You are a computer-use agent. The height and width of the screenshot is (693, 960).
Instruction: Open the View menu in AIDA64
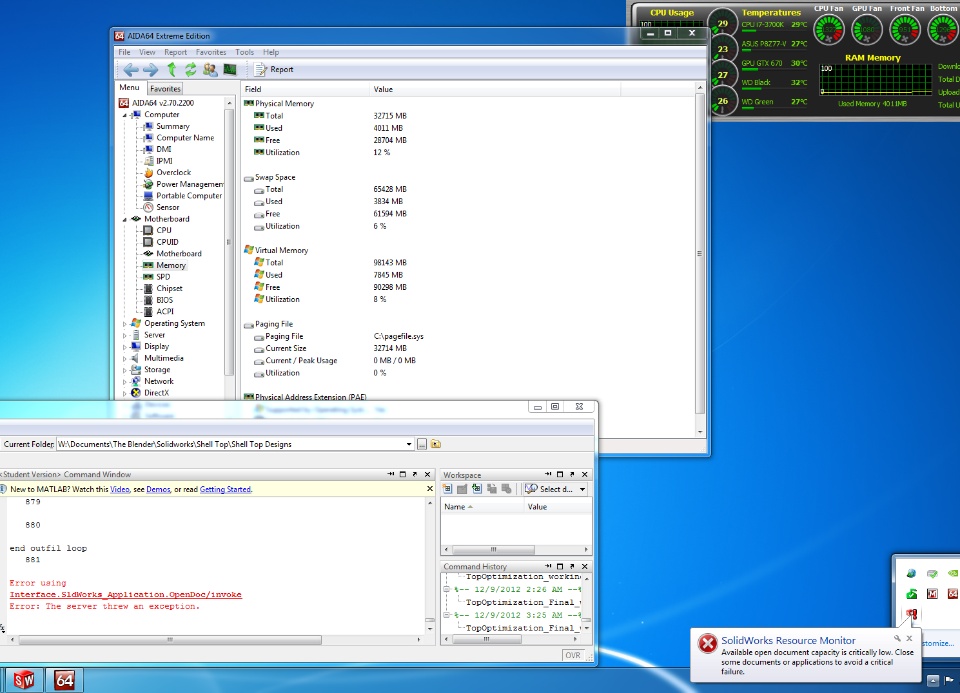[147, 52]
